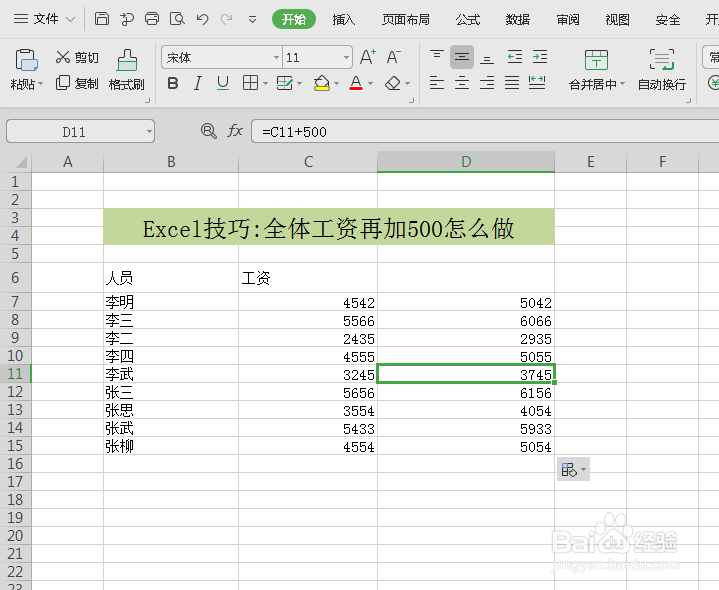The image size is (719, 590).
Task: Align text to bottom of cell
Action: pyautogui.click(x=487, y=57)
